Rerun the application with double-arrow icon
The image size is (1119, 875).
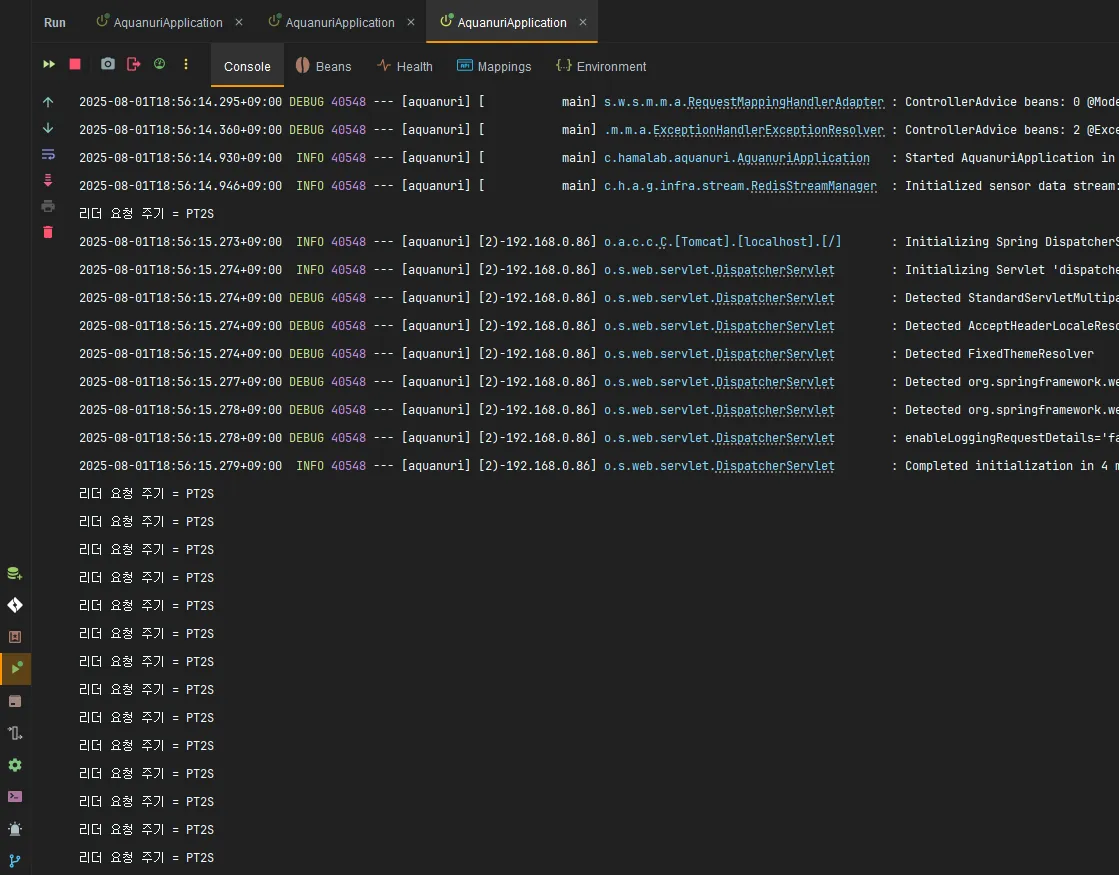(49, 64)
